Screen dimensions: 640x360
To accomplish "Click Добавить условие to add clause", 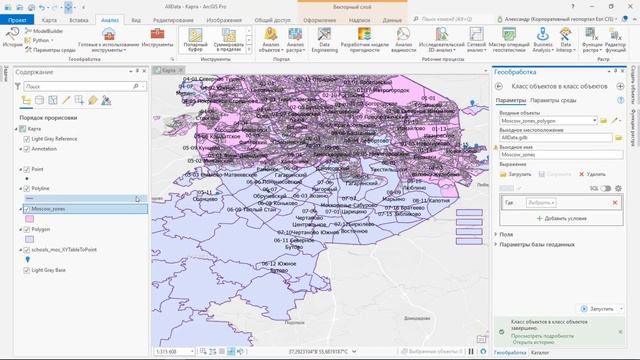I will click(x=561, y=218).
